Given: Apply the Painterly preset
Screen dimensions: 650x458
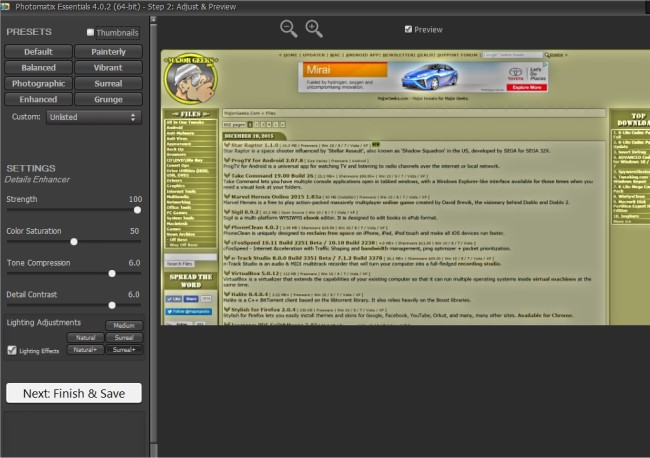Looking at the screenshot, I should point(109,52).
